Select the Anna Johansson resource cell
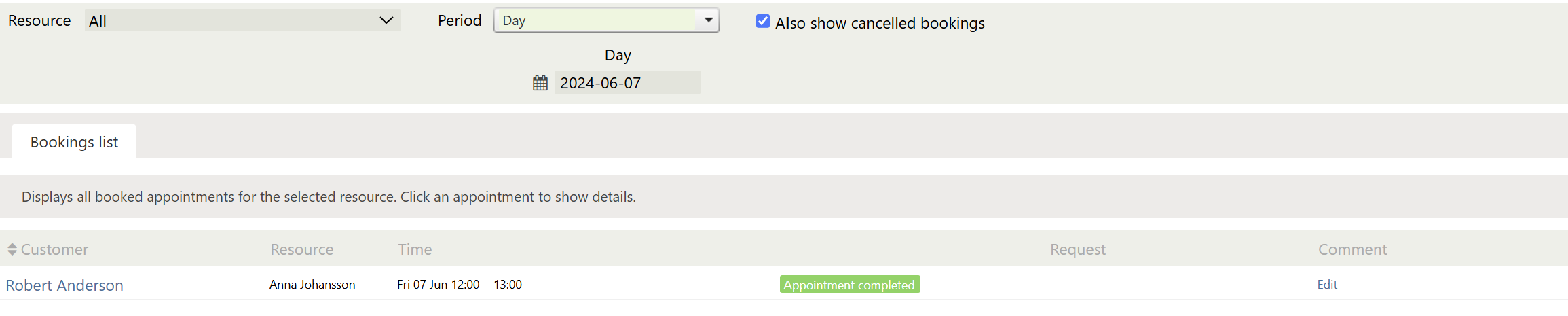This screenshot has height=316, width=1568. [x=312, y=285]
